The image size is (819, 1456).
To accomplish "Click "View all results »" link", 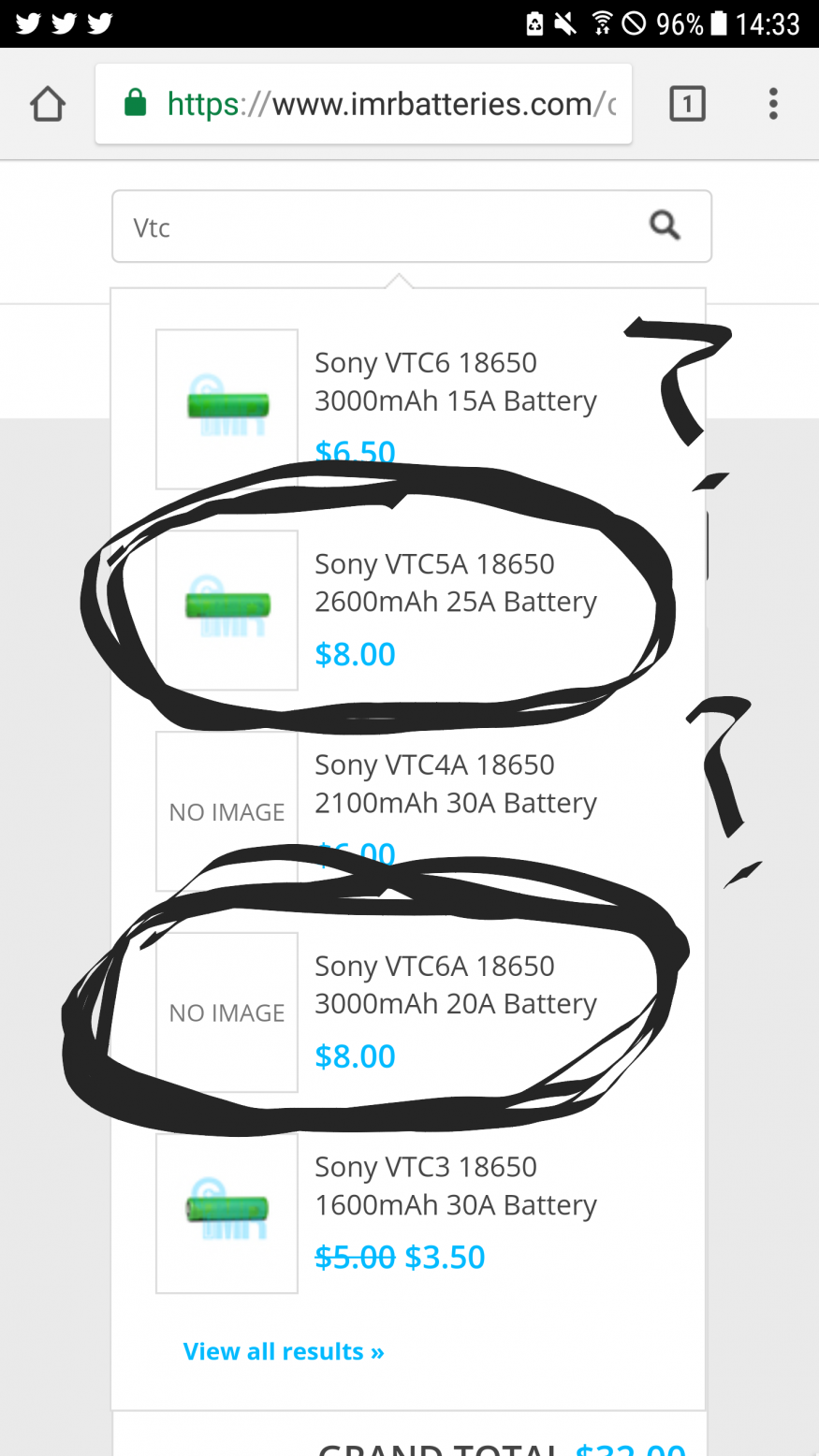I will coord(284,1351).
